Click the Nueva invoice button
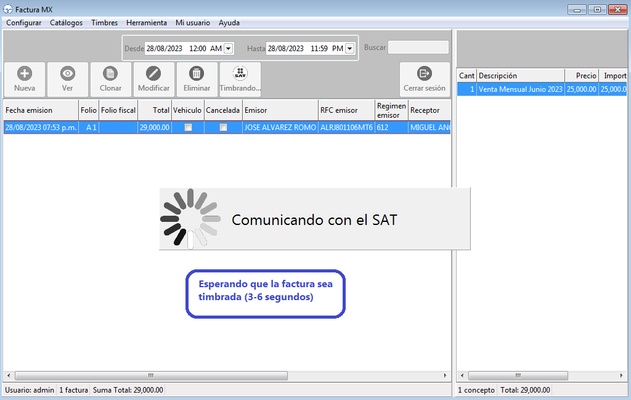The height and width of the screenshot is (400, 631). coord(25,79)
